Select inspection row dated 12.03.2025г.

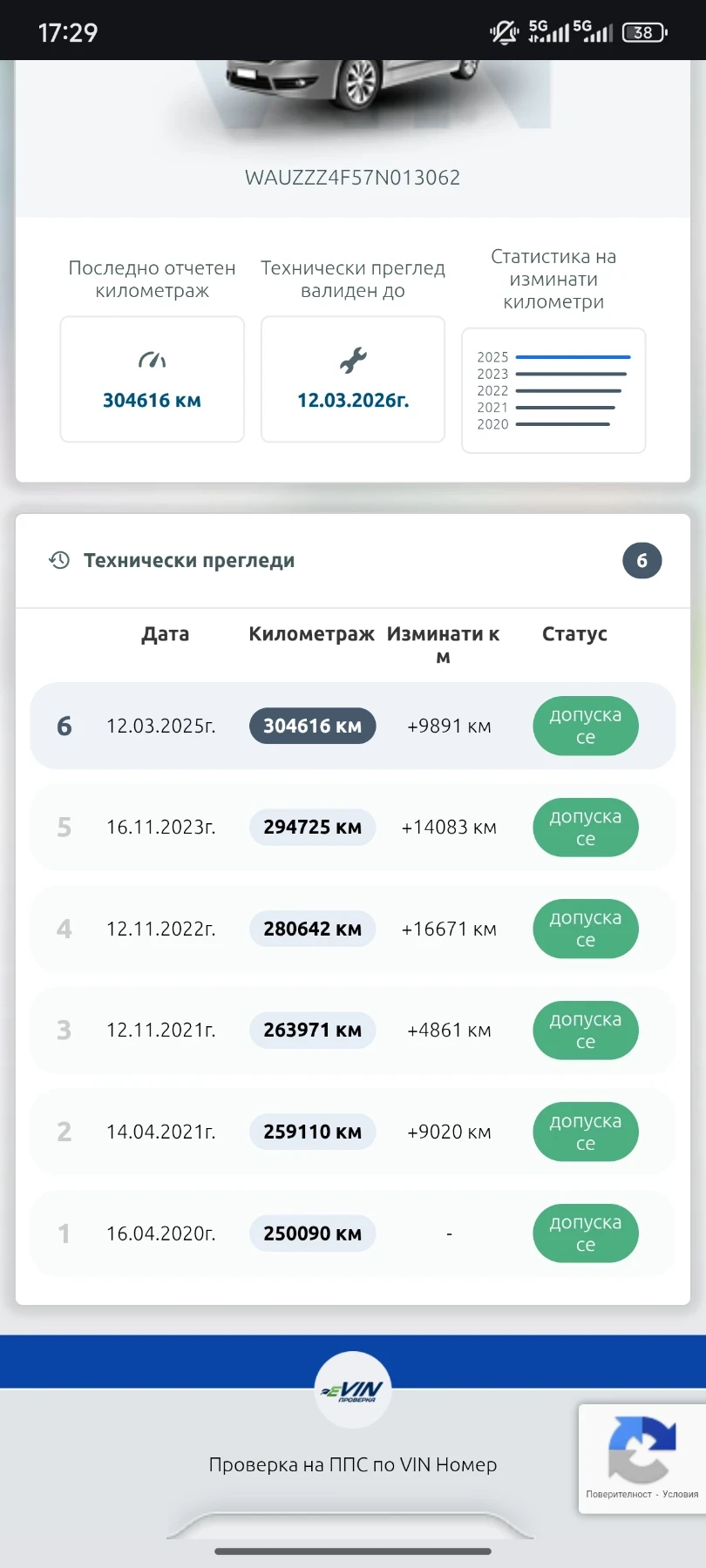[161, 727]
